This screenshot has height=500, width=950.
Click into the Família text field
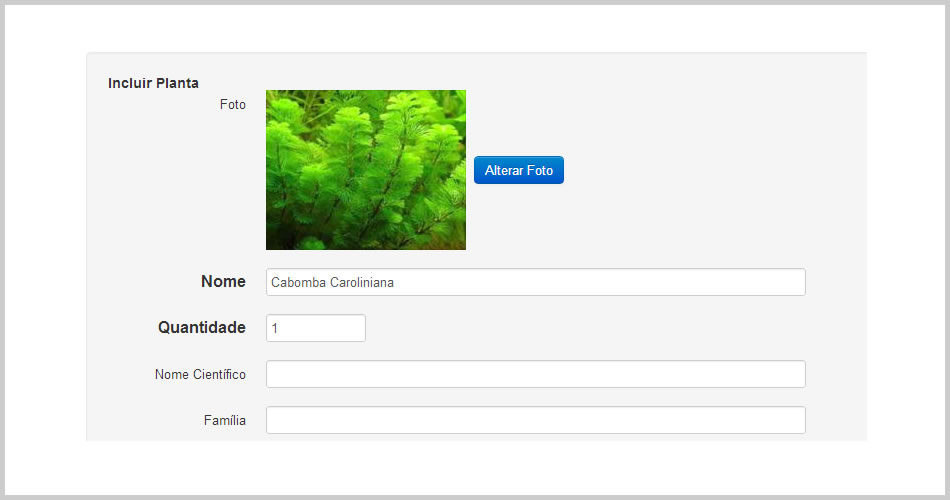536,420
